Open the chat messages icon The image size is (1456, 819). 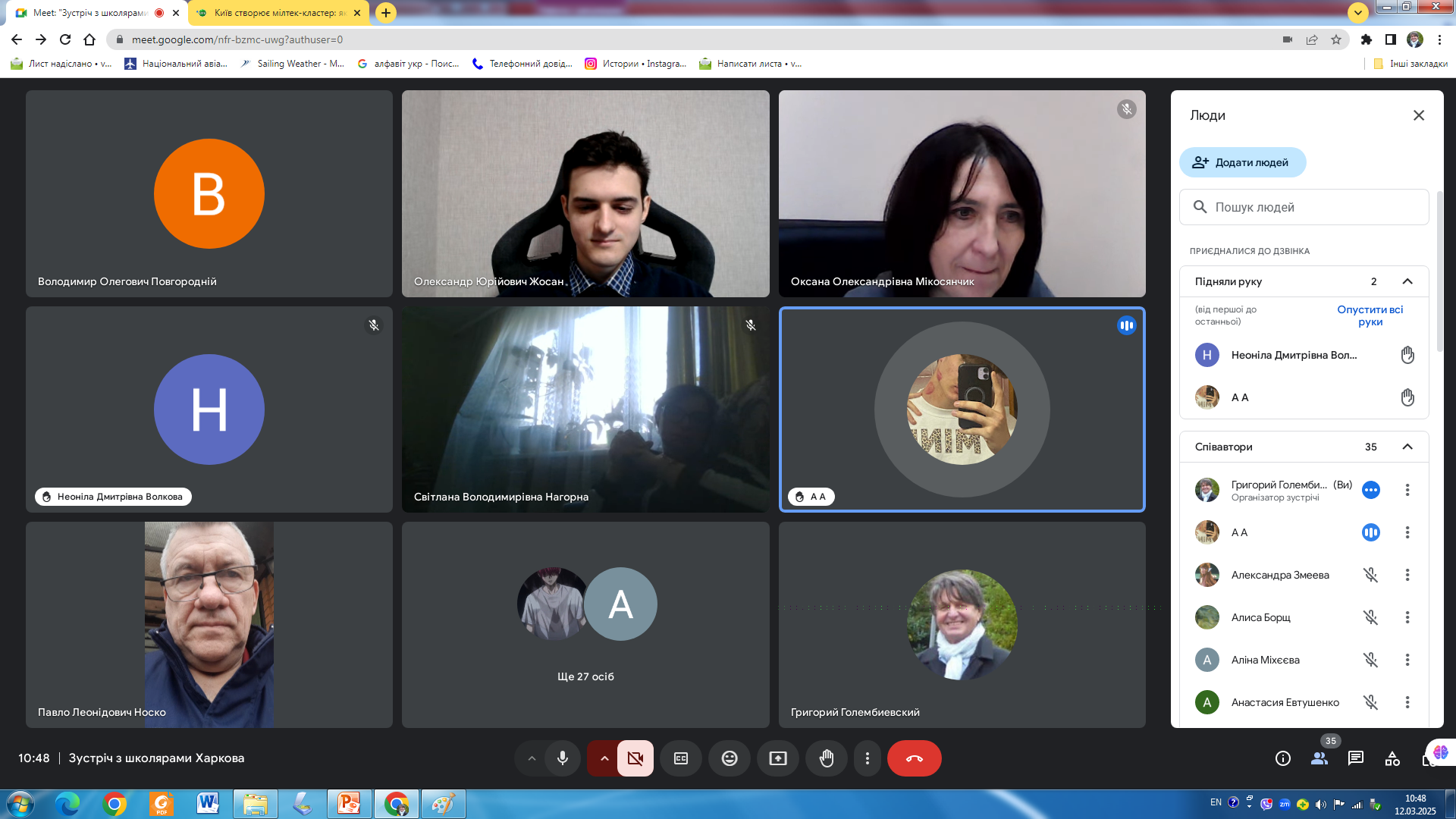tap(1355, 758)
